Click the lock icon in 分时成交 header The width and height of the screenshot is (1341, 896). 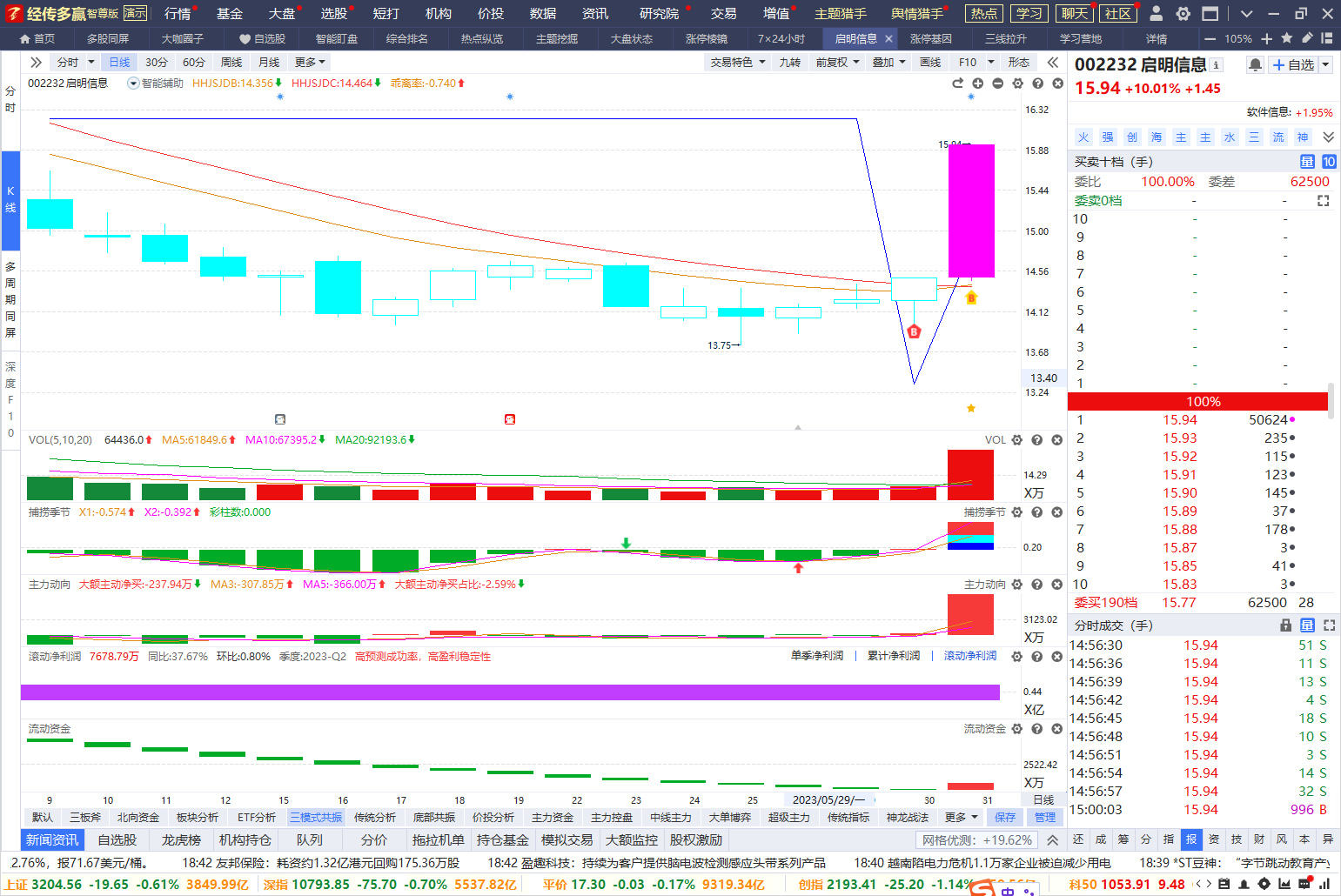pyautogui.click(x=1286, y=625)
